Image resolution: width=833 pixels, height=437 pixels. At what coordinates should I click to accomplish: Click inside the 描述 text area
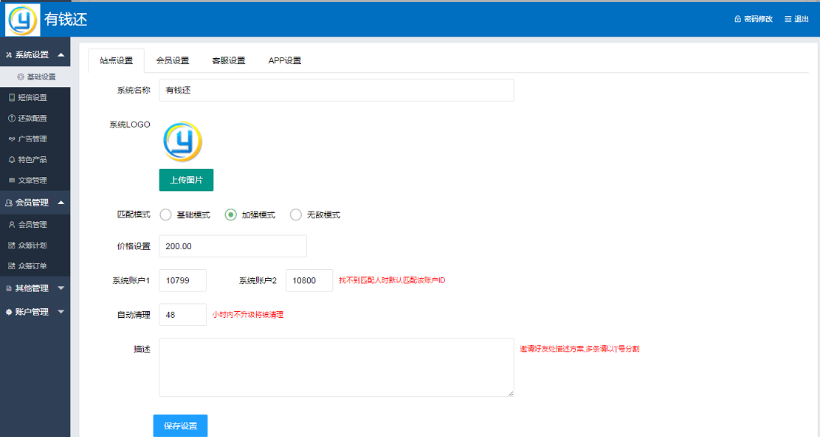coord(336,368)
